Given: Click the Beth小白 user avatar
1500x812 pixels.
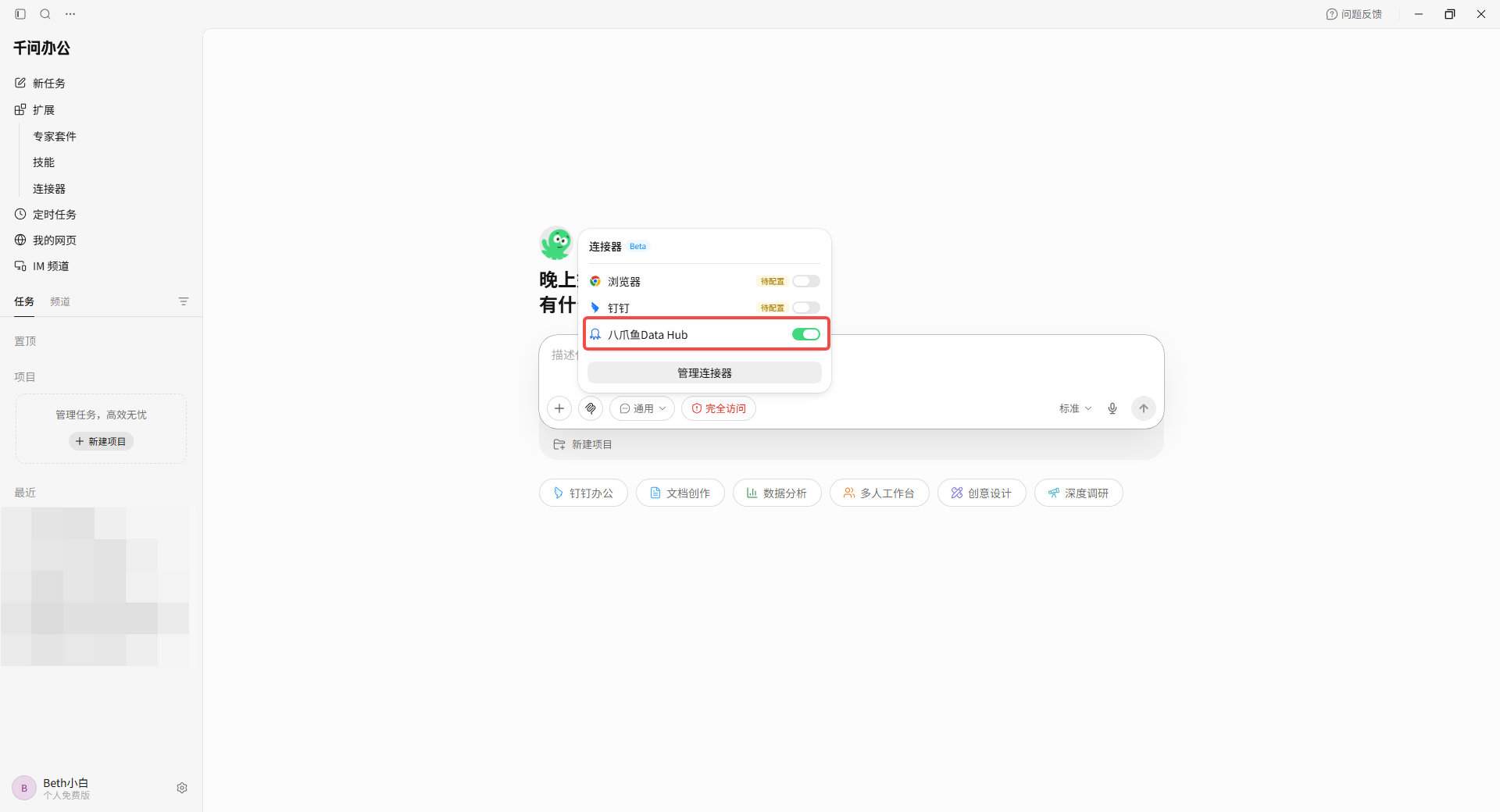Looking at the screenshot, I should point(24,788).
